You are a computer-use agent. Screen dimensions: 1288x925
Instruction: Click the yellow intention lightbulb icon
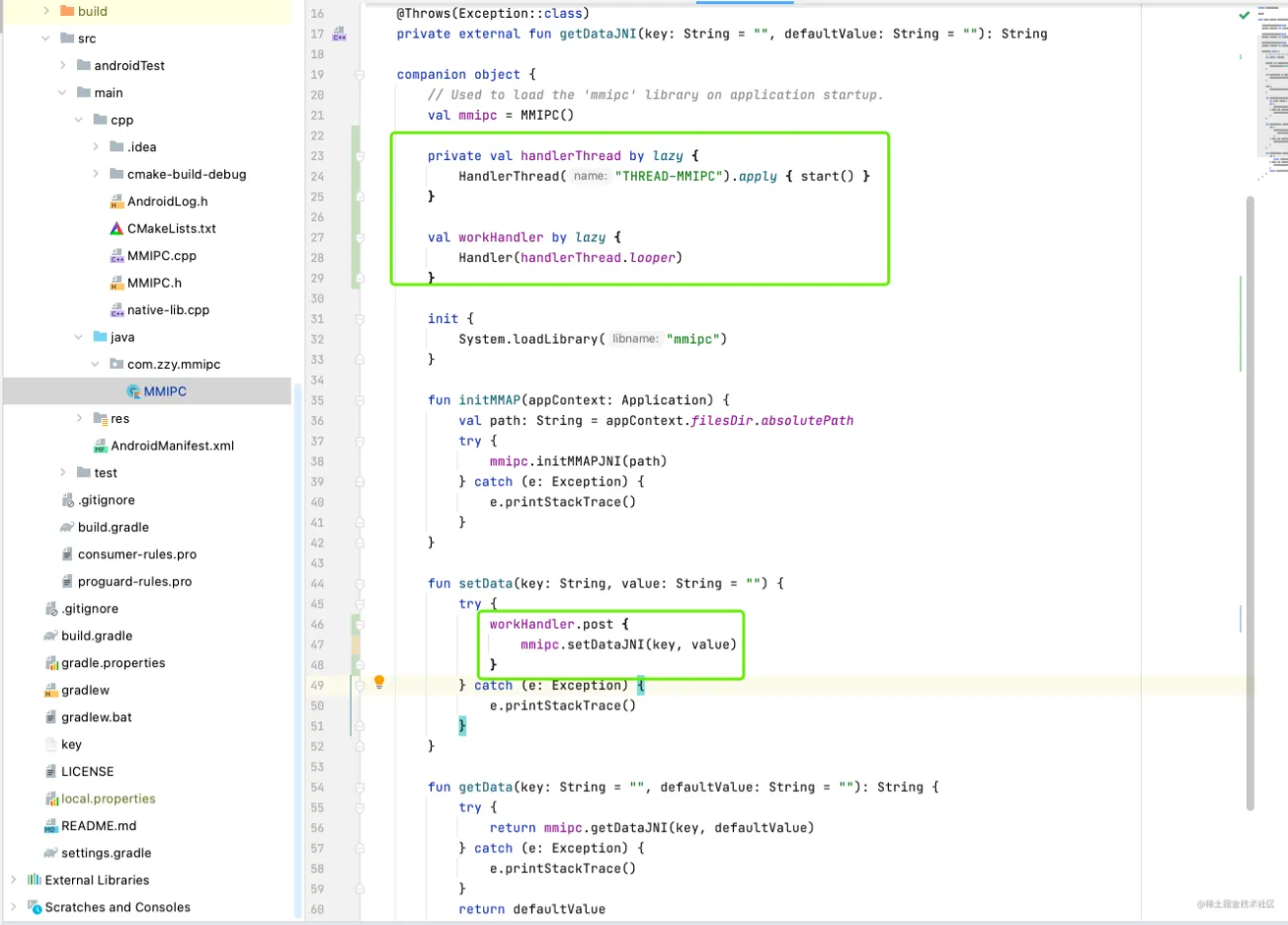coord(378,682)
